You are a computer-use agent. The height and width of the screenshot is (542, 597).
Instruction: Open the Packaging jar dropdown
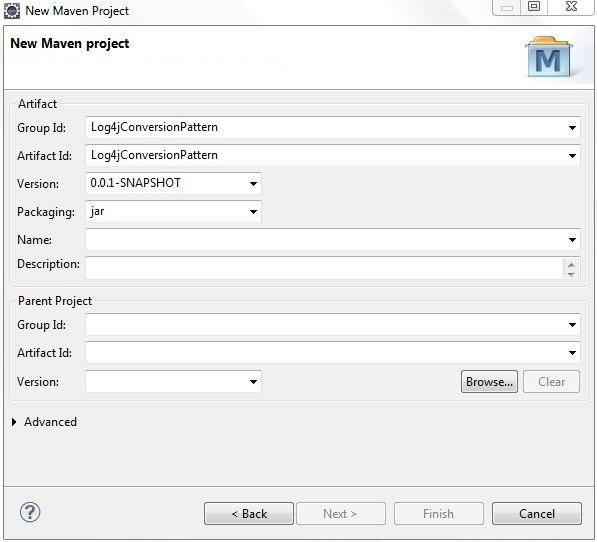point(253,212)
